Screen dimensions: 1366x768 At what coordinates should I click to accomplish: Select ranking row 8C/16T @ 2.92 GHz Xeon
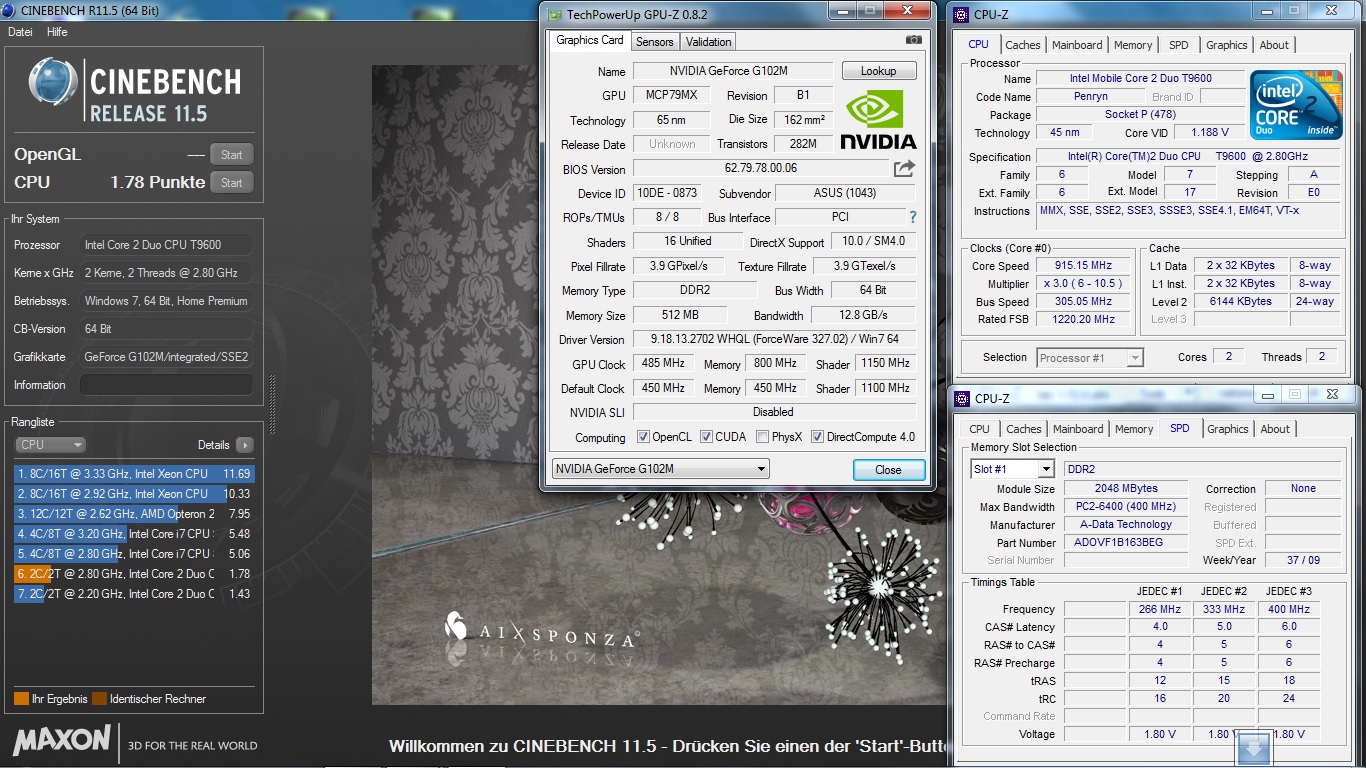coord(134,494)
